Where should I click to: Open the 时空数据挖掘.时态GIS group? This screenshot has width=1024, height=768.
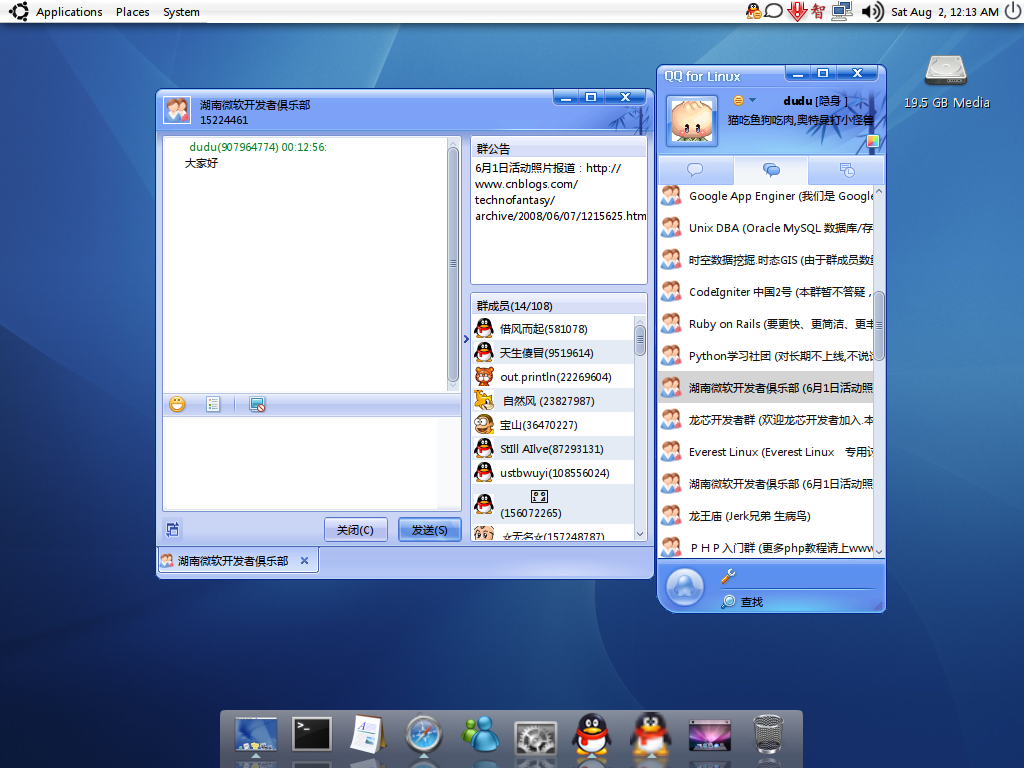coord(766,260)
